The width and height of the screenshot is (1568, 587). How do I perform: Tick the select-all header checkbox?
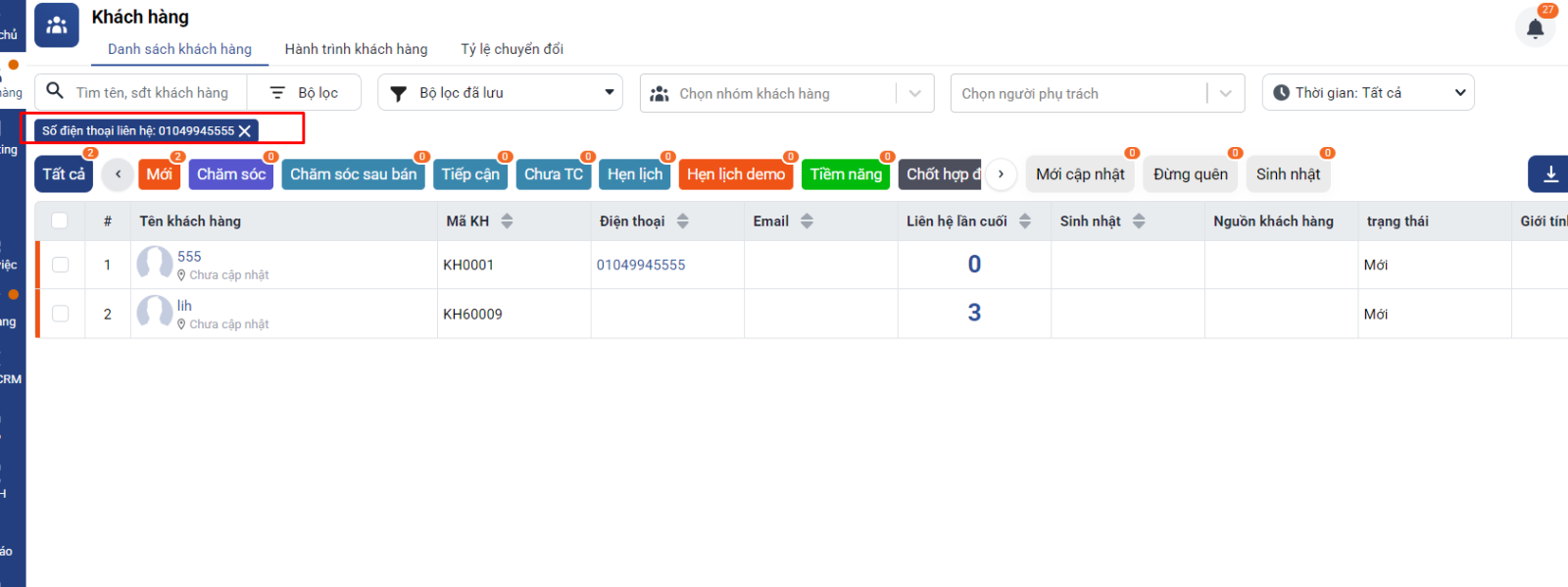point(60,220)
